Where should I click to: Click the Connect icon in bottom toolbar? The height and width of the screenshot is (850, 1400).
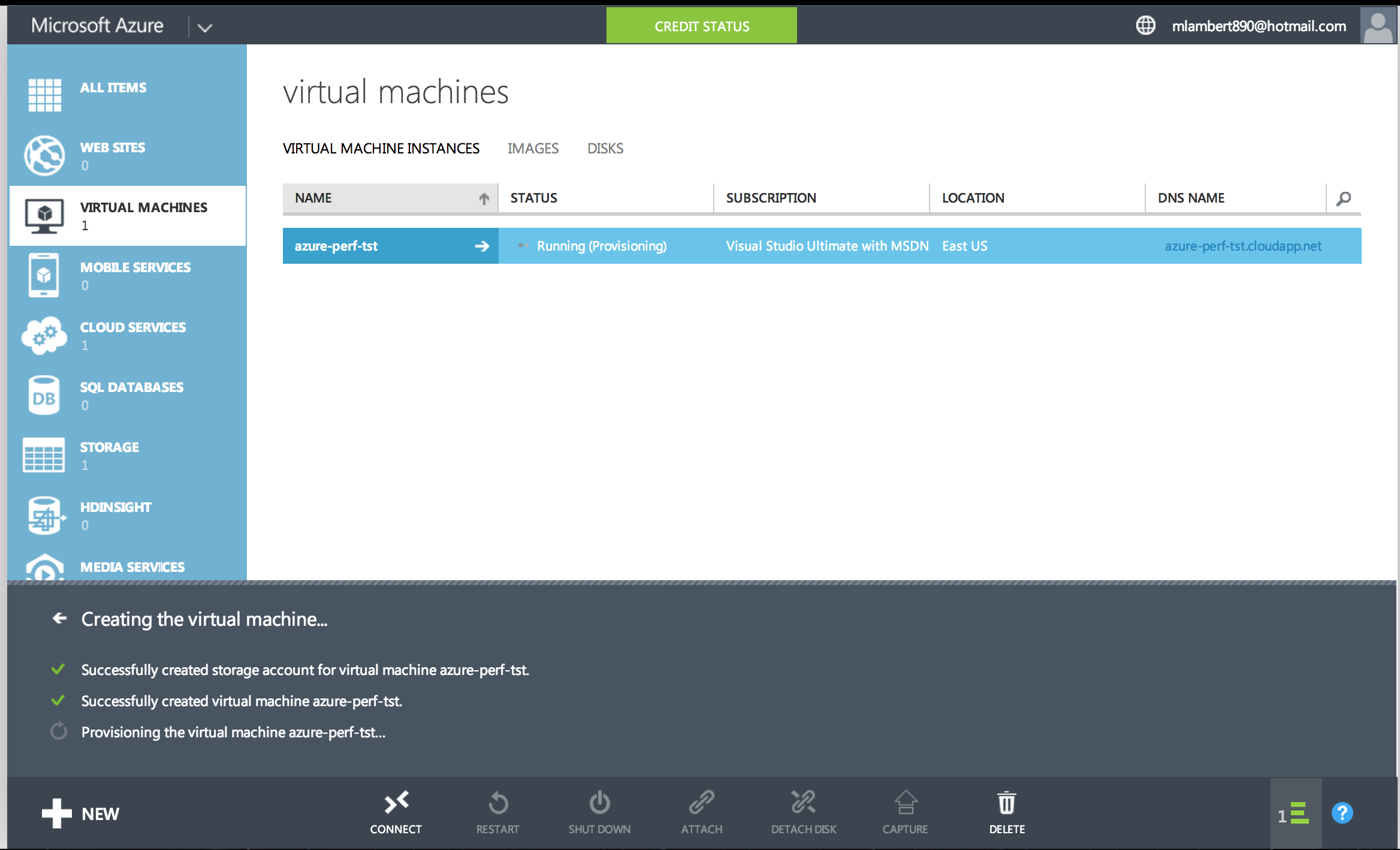(x=396, y=802)
